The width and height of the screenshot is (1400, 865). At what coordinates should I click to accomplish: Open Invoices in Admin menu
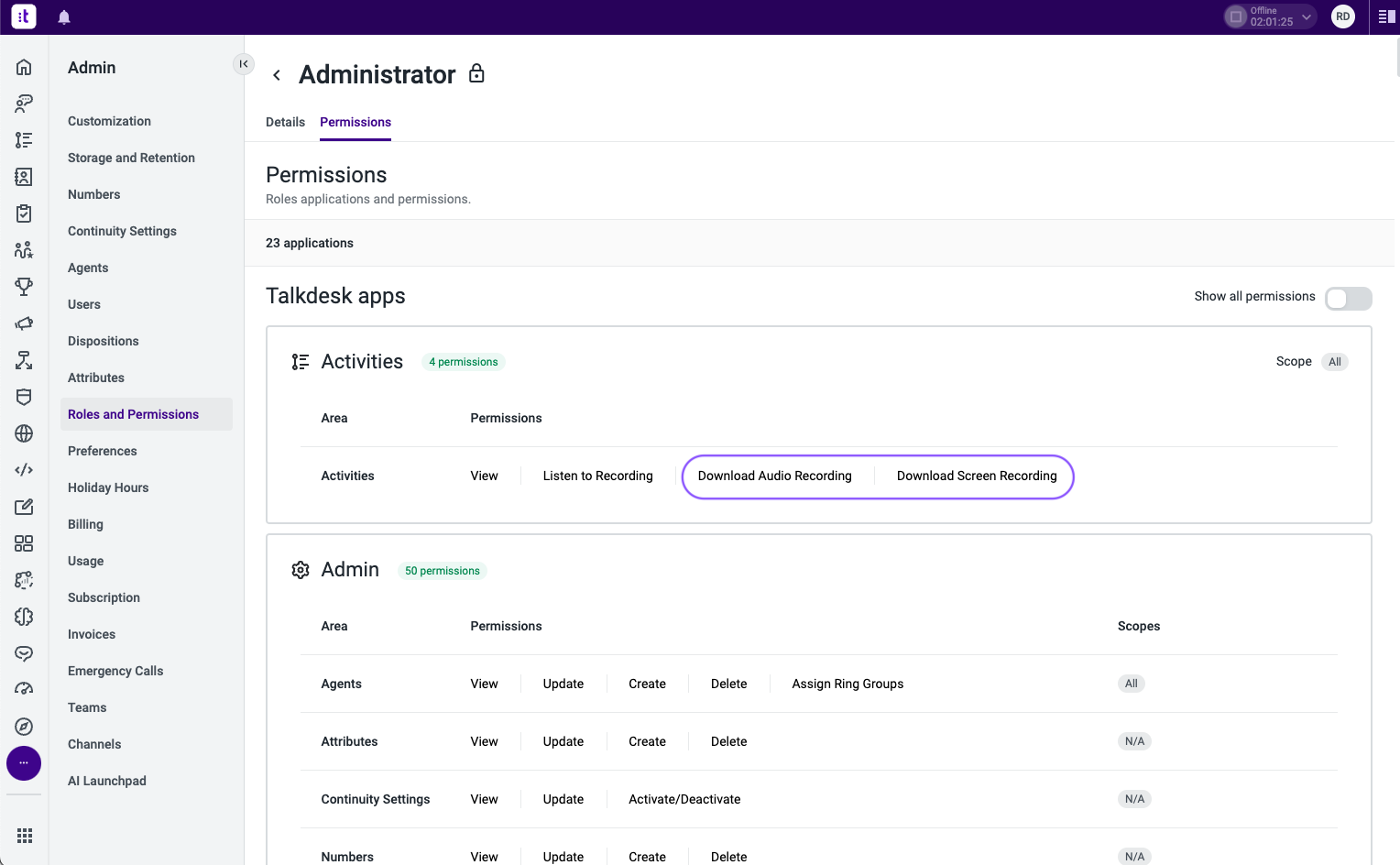(92, 634)
